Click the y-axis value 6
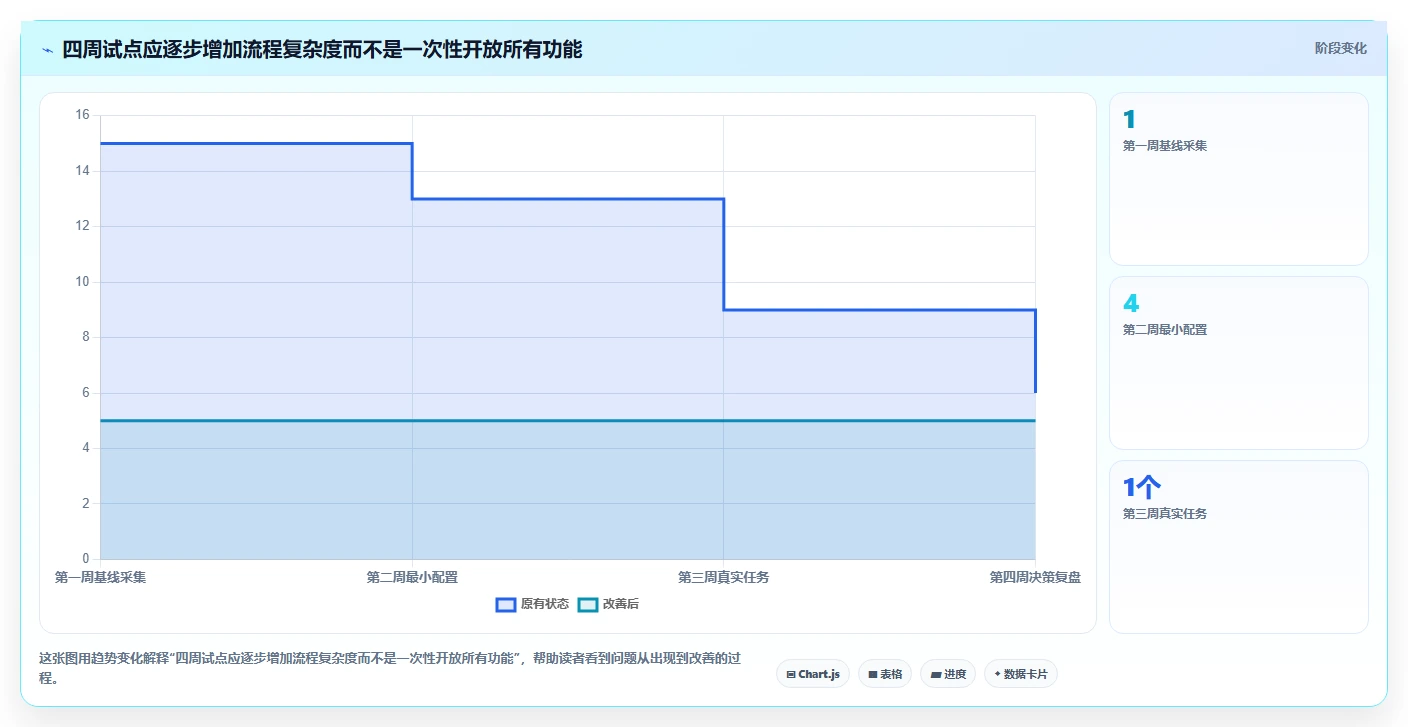This screenshot has width=1408, height=727. click(x=86, y=393)
